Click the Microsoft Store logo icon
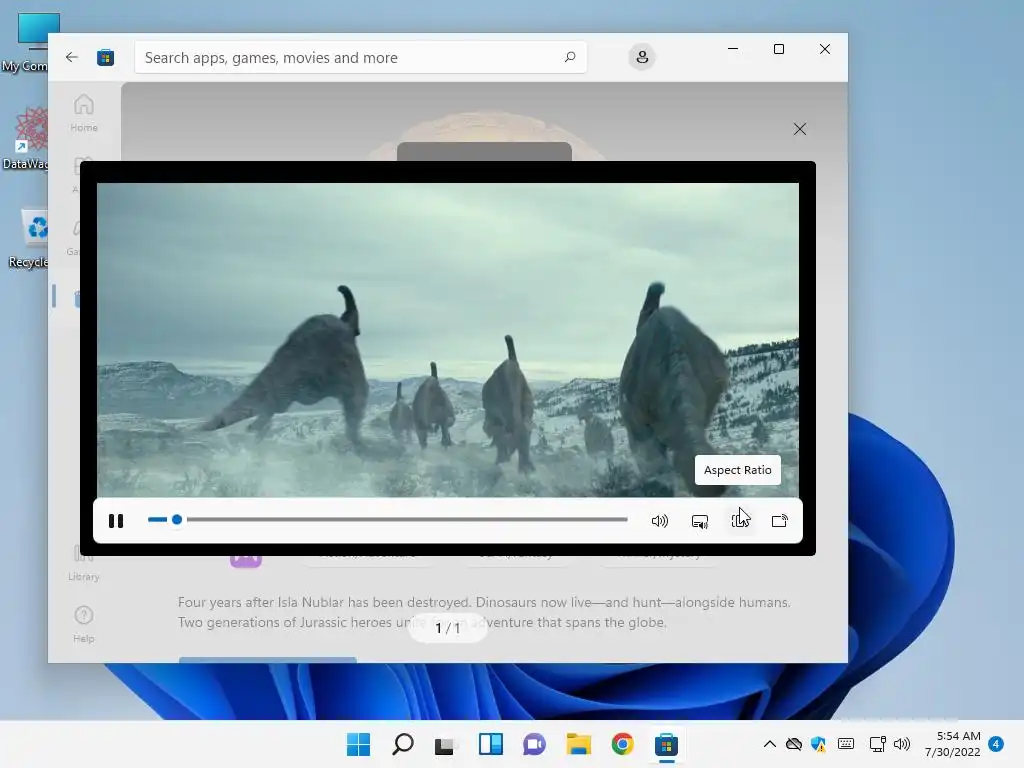This screenshot has height=768, width=1024. tap(105, 57)
